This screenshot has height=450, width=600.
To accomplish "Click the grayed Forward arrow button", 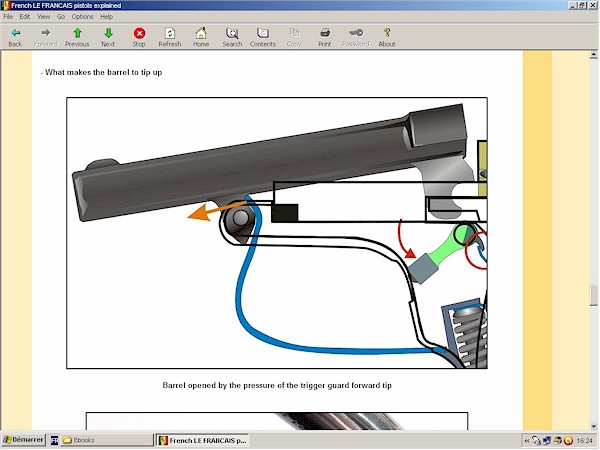I will [46, 37].
